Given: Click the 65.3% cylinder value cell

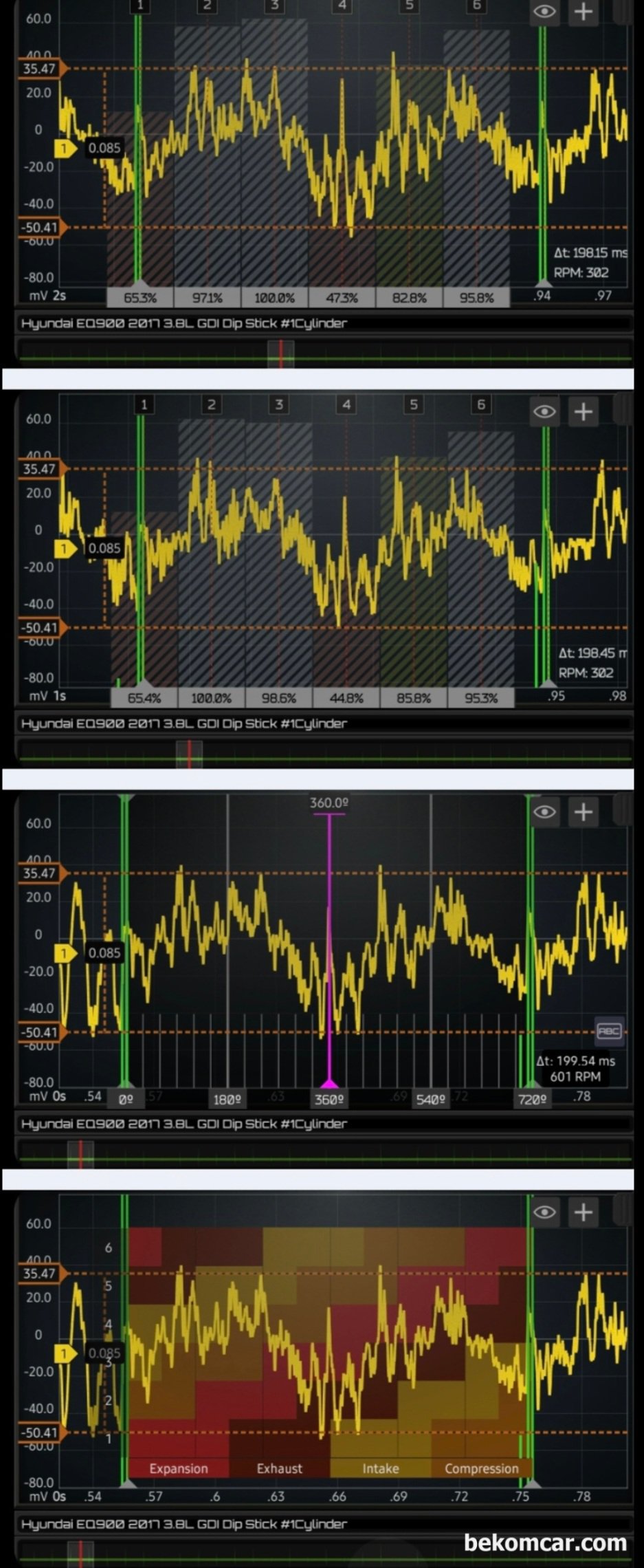Looking at the screenshot, I should (x=140, y=298).
